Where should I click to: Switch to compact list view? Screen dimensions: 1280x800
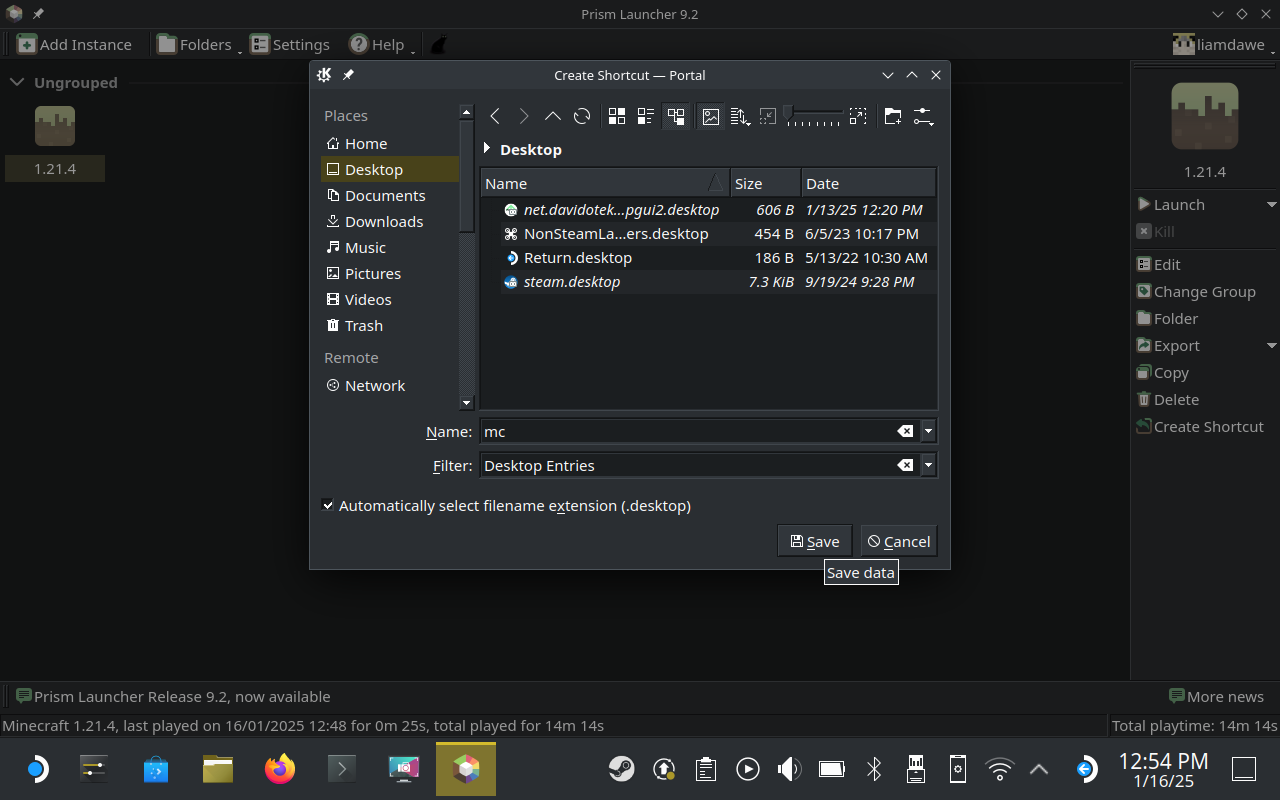point(646,117)
